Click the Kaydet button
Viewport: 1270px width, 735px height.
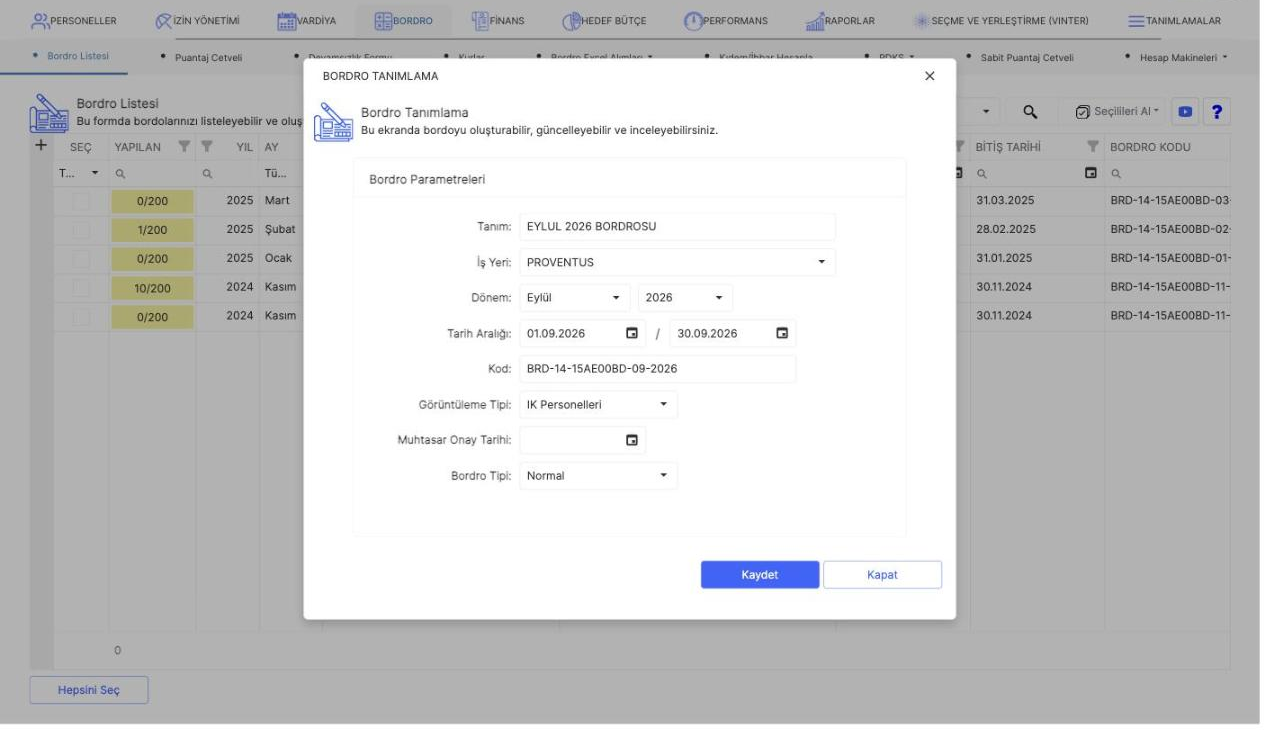pos(760,575)
